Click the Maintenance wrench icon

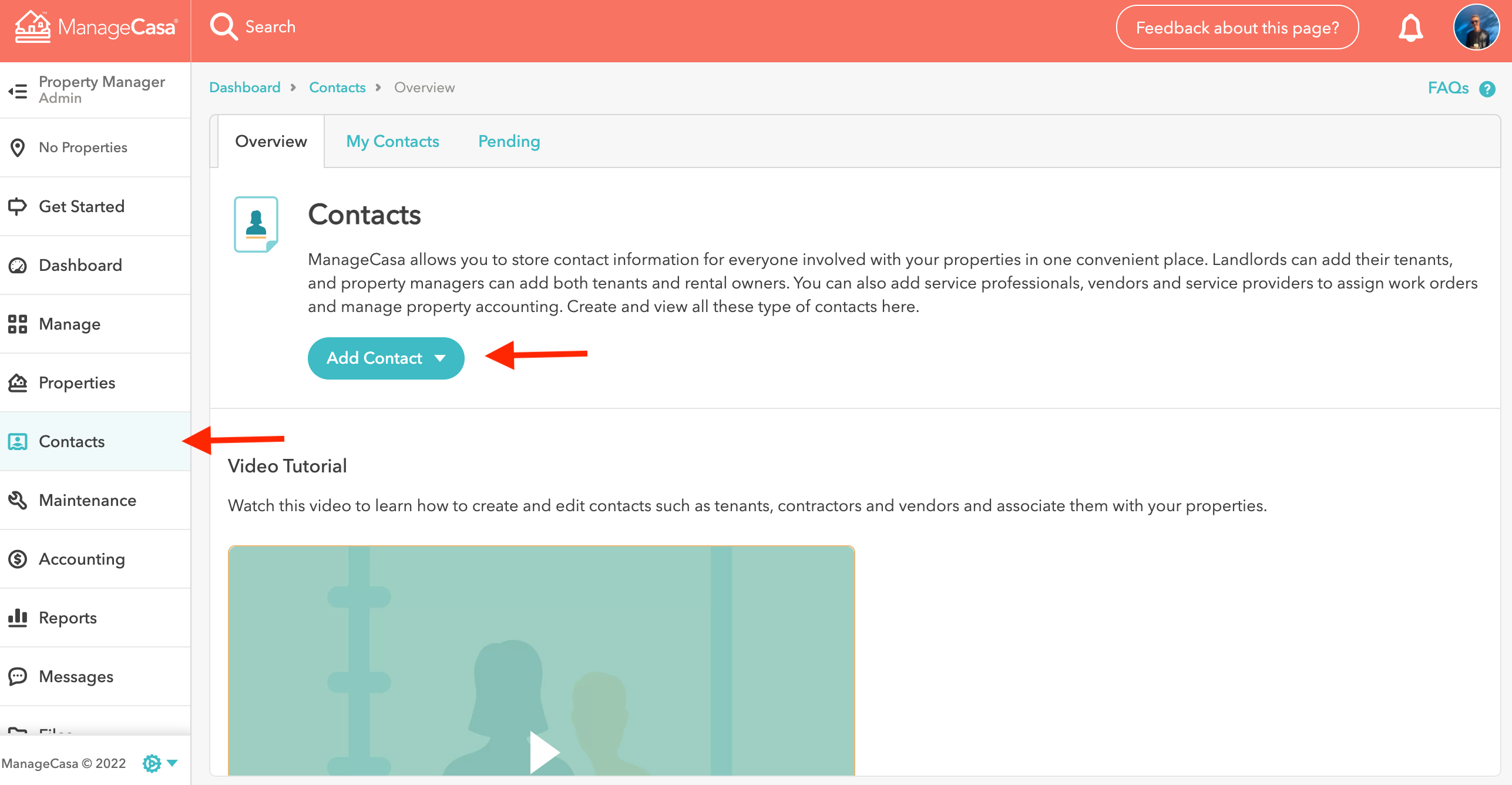pos(18,500)
